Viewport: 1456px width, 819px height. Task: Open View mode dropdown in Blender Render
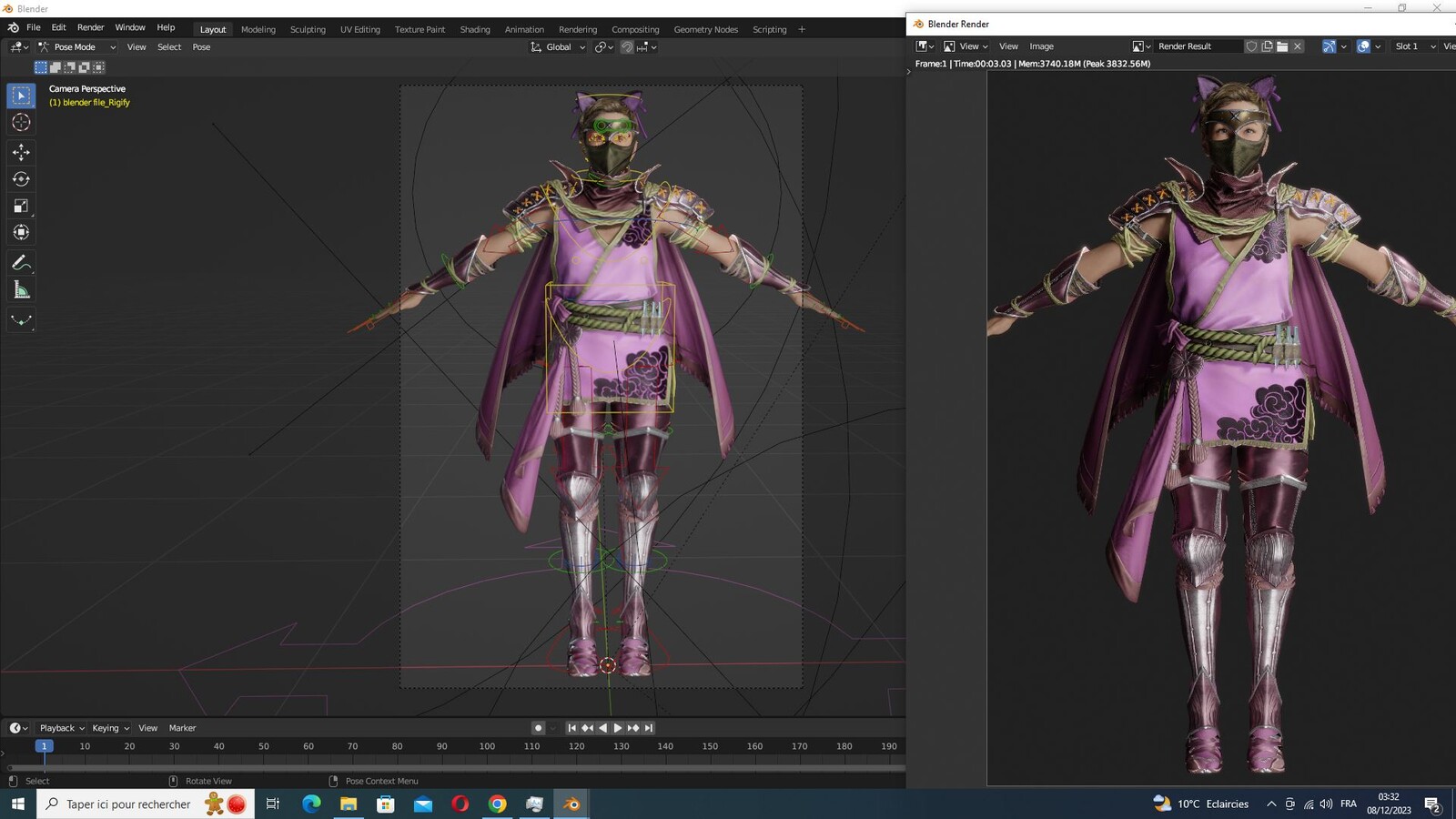click(x=966, y=46)
